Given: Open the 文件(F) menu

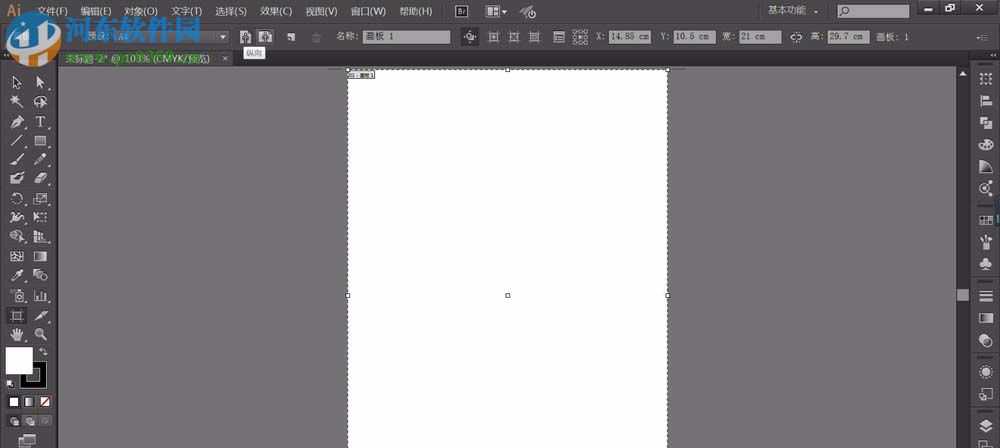Looking at the screenshot, I should [52, 11].
